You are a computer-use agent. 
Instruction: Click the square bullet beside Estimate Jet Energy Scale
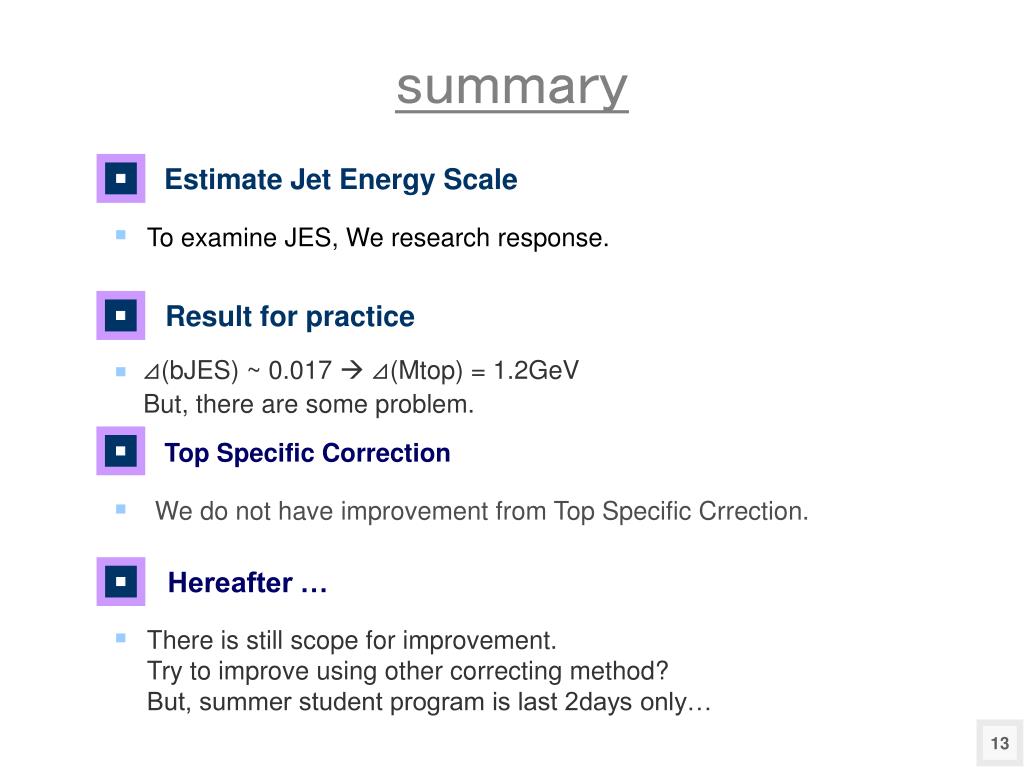tap(121, 178)
